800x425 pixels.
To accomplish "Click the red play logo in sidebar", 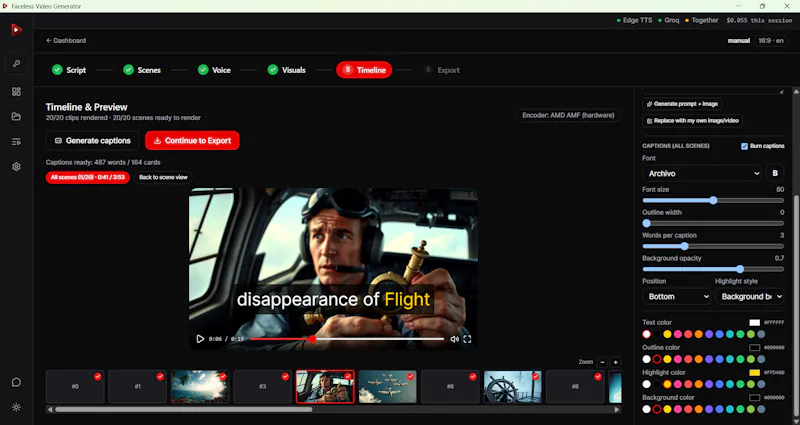I will tap(16, 30).
